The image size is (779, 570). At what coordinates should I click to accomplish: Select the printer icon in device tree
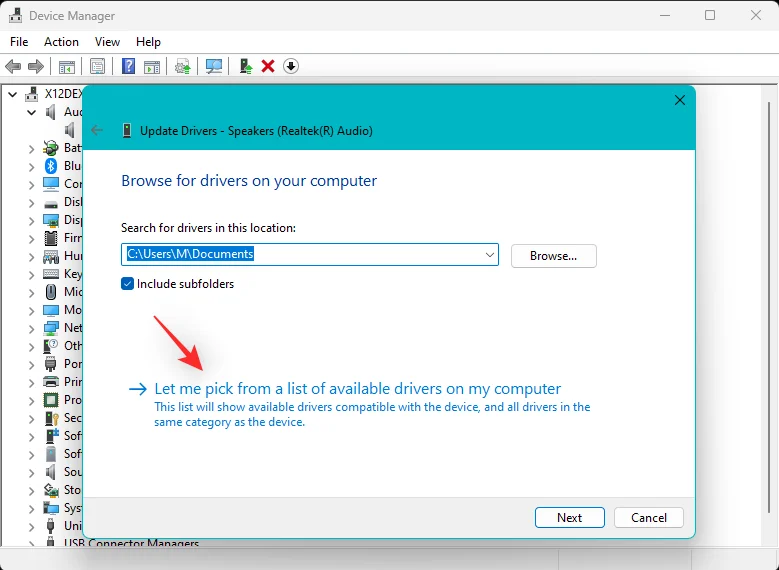click(x=51, y=382)
